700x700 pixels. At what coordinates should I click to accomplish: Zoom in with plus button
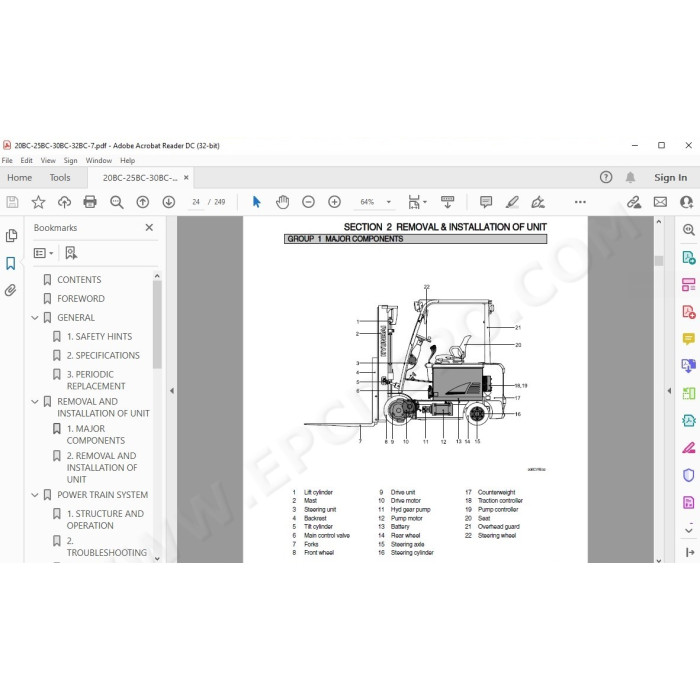click(x=334, y=202)
